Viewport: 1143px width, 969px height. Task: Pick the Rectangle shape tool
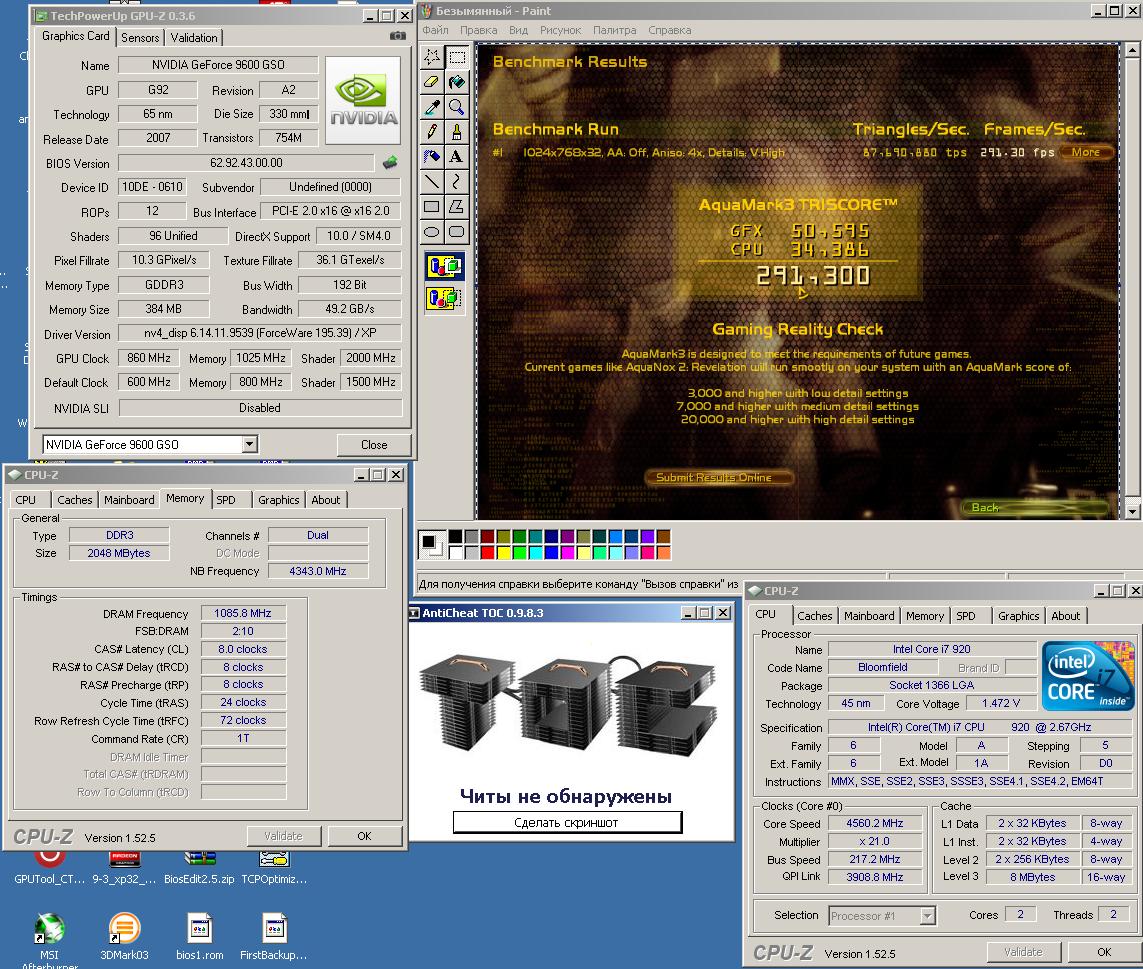(432, 206)
